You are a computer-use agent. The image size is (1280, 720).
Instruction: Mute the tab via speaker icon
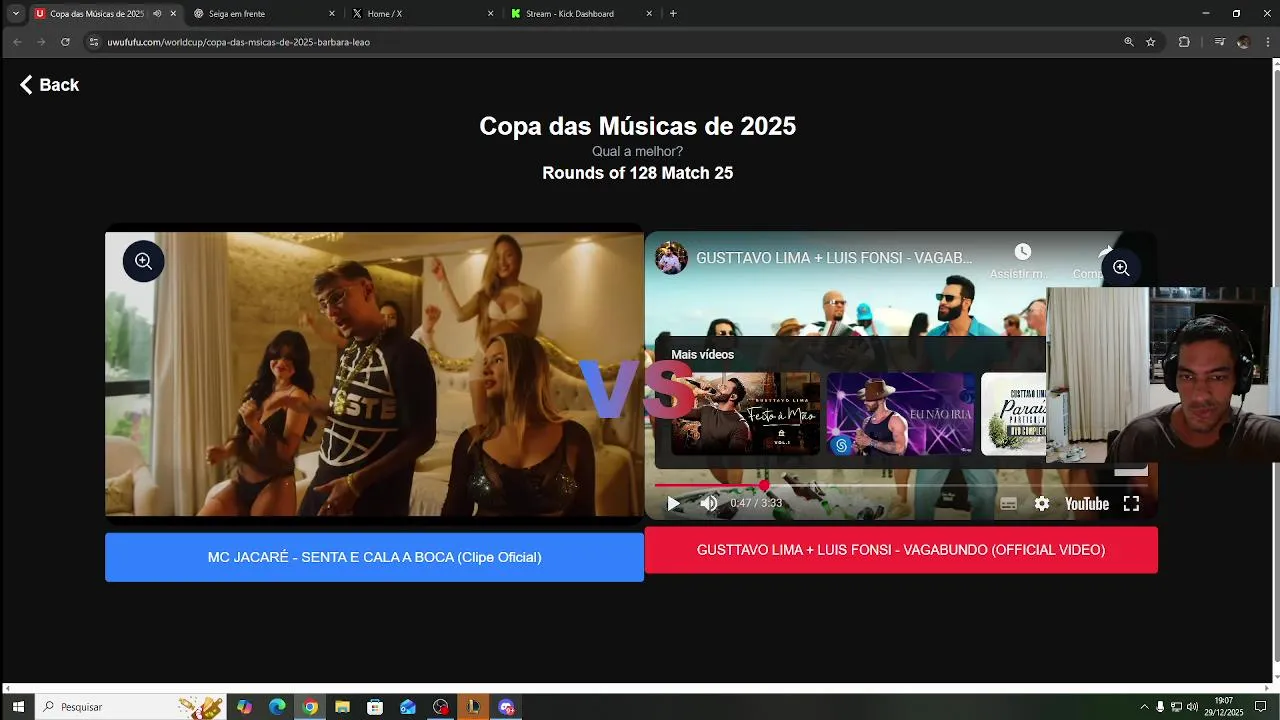point(157,14)
